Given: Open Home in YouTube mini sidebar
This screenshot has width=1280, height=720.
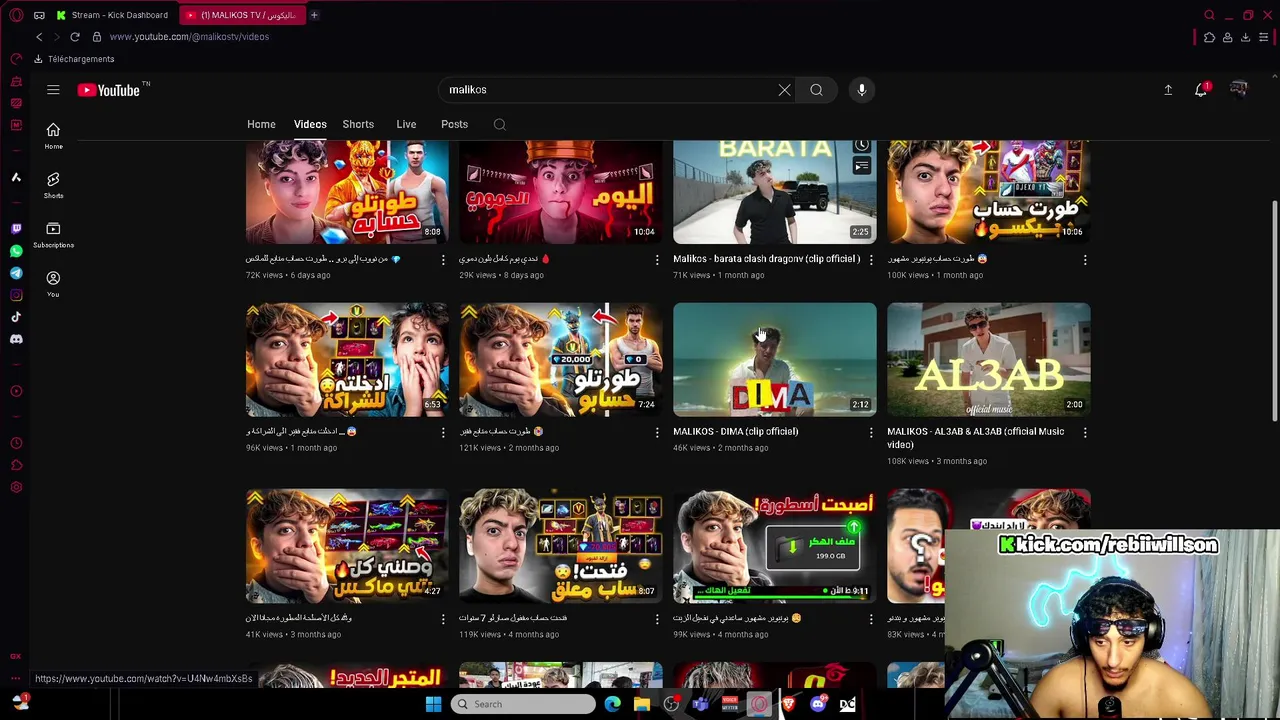Looking at the screenshot, I should click(x=53, y=136).
